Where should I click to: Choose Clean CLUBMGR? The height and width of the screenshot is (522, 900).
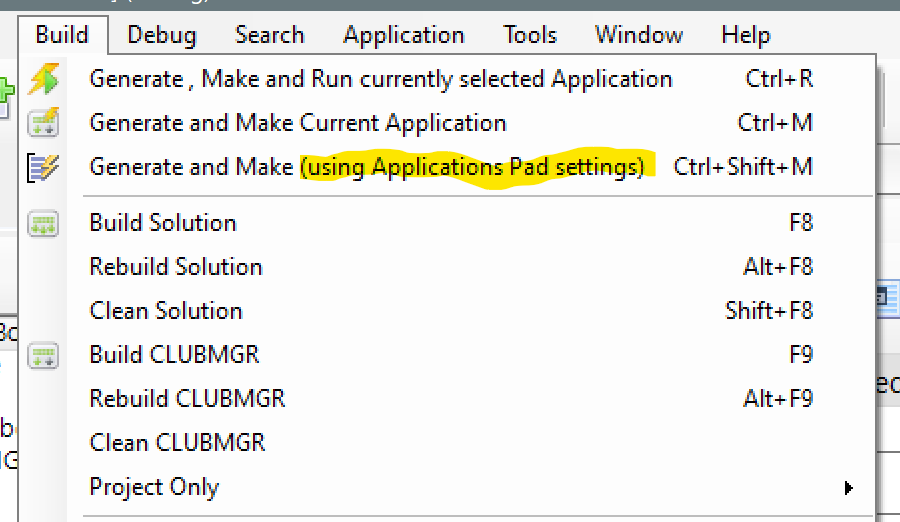tap(177, 443)
